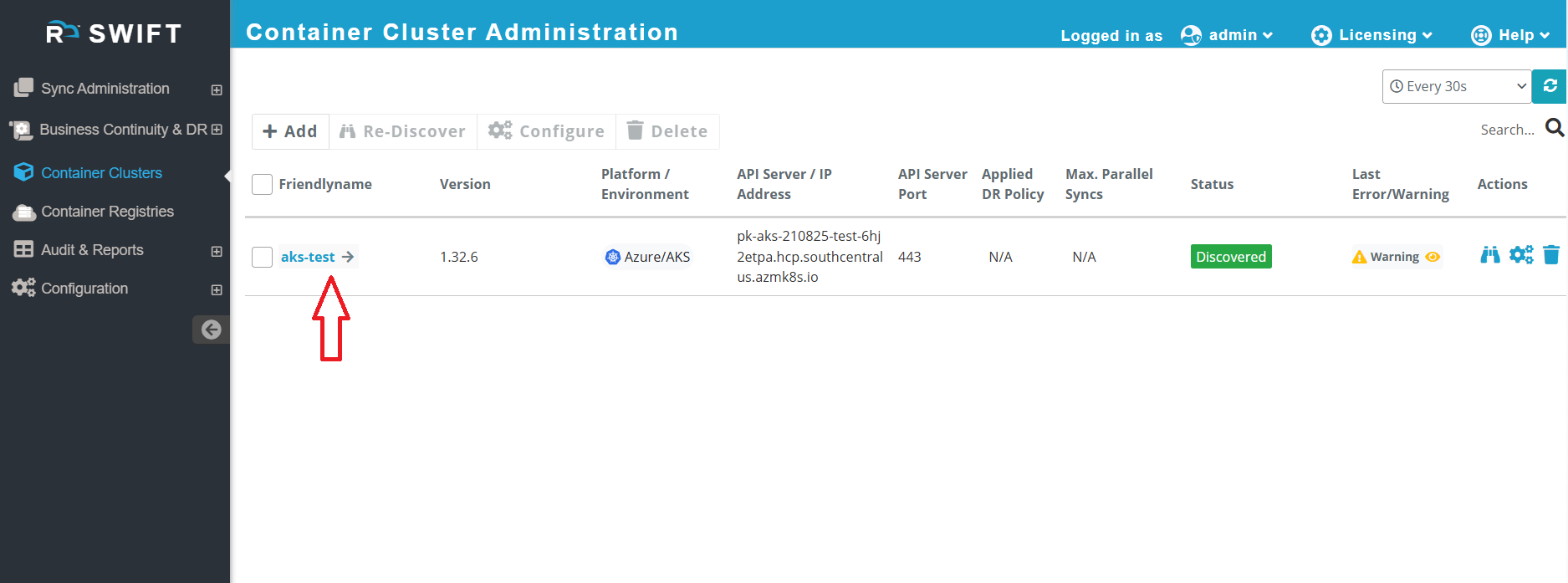Open Configuration sidebar section
The width and height of the screenshot is (1568, 583).
(84, 289)
